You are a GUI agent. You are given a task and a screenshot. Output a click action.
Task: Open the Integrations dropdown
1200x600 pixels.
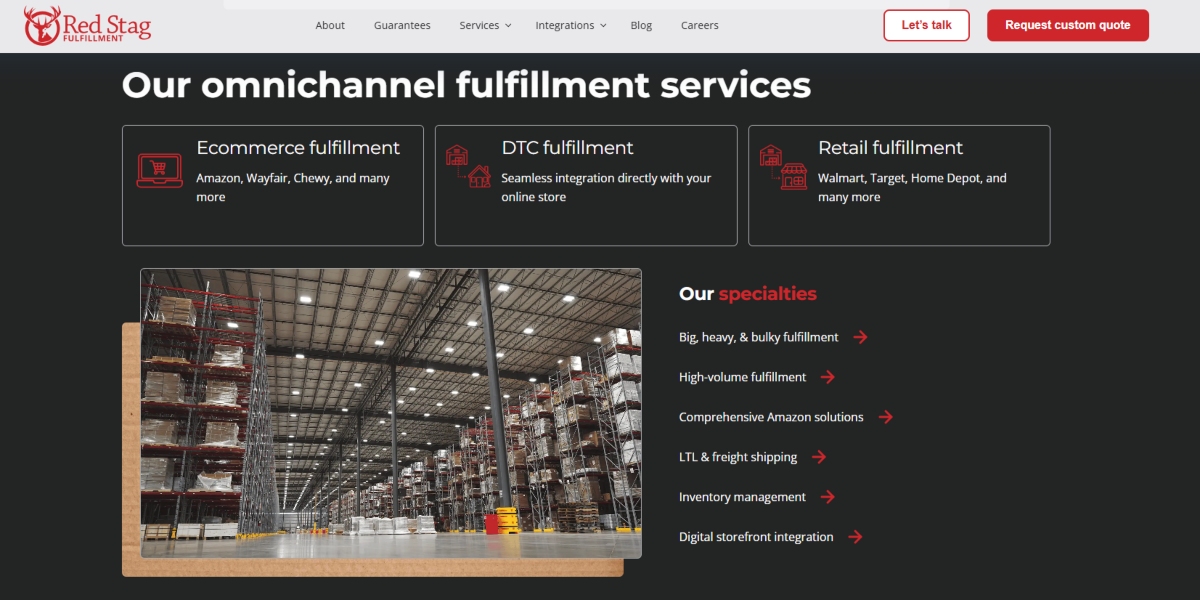click(564, 25)
